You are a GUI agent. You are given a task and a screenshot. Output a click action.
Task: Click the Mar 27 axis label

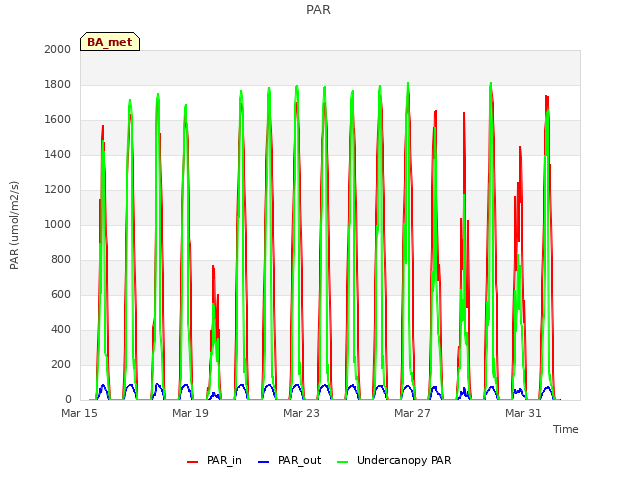pos(412,413)
